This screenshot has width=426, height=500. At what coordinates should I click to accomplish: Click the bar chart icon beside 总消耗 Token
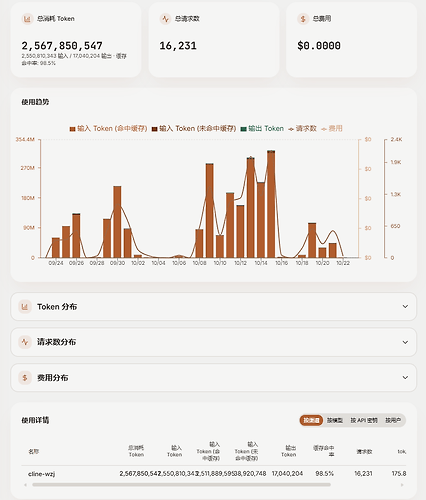27,19
